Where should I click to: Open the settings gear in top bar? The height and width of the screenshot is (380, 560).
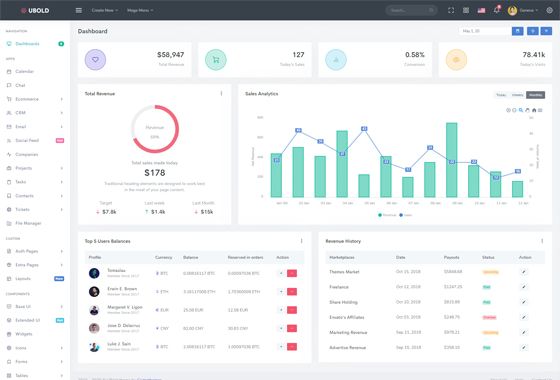(550, 10)
